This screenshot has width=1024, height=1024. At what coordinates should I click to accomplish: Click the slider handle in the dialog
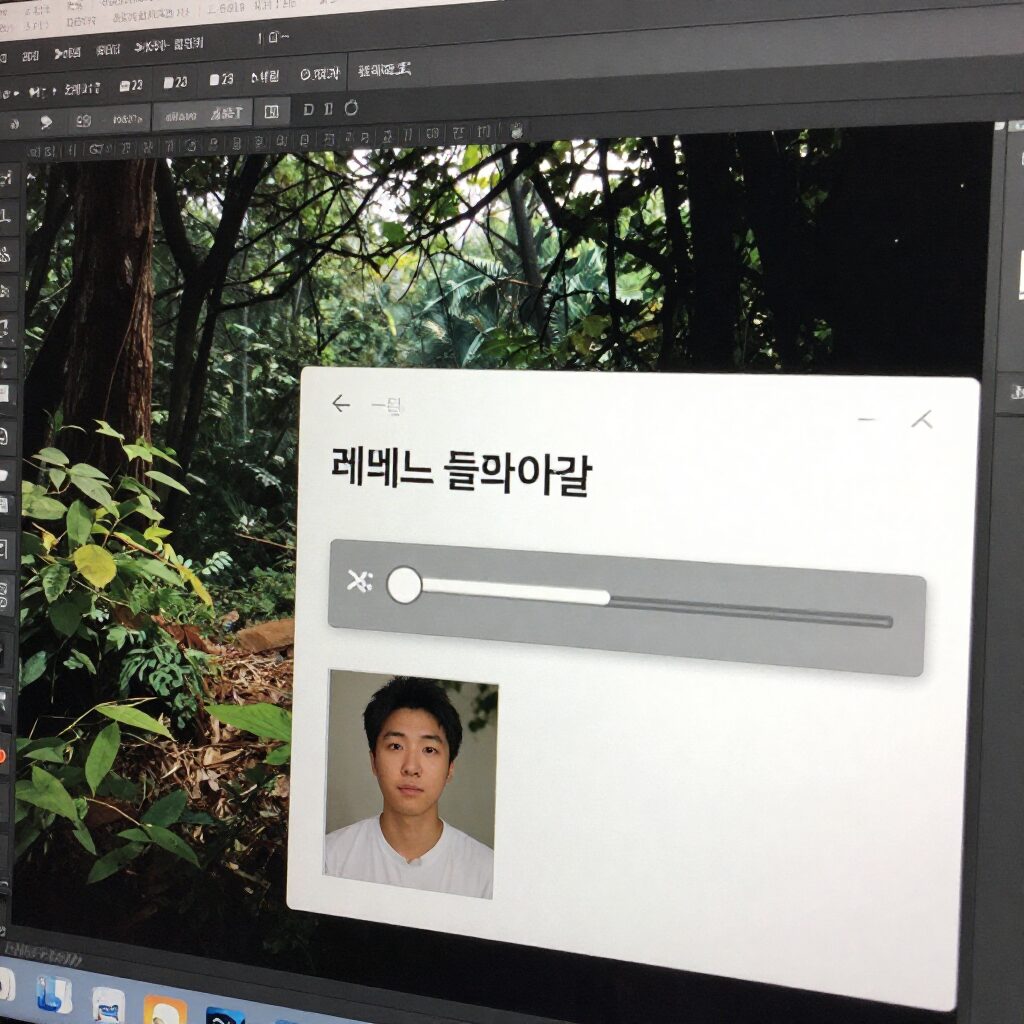tap(406, 586)
